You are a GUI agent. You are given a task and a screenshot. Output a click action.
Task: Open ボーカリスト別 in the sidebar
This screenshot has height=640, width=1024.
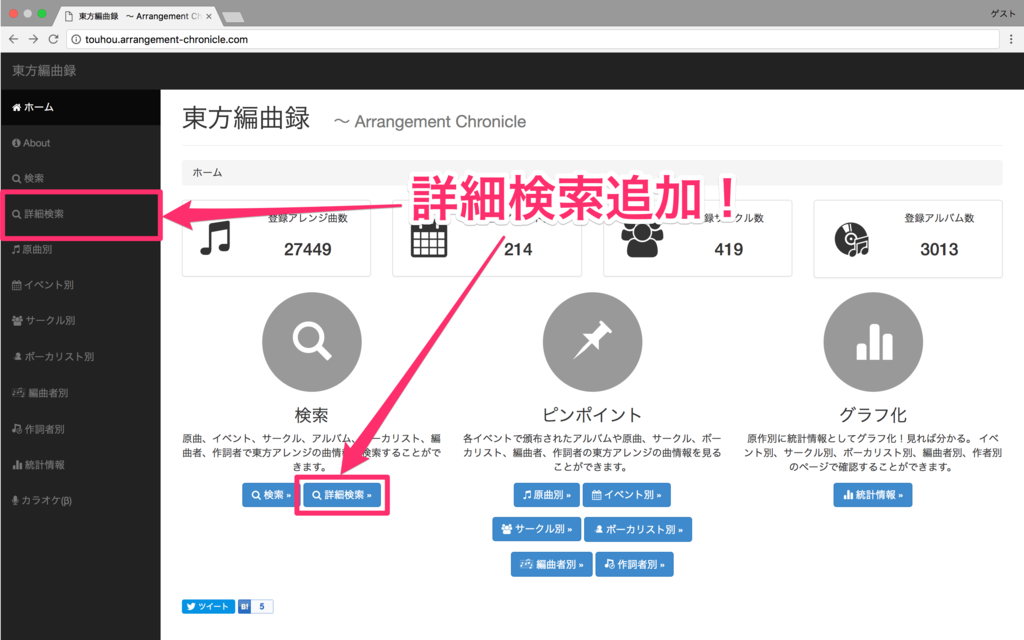(x=80, y=357)
